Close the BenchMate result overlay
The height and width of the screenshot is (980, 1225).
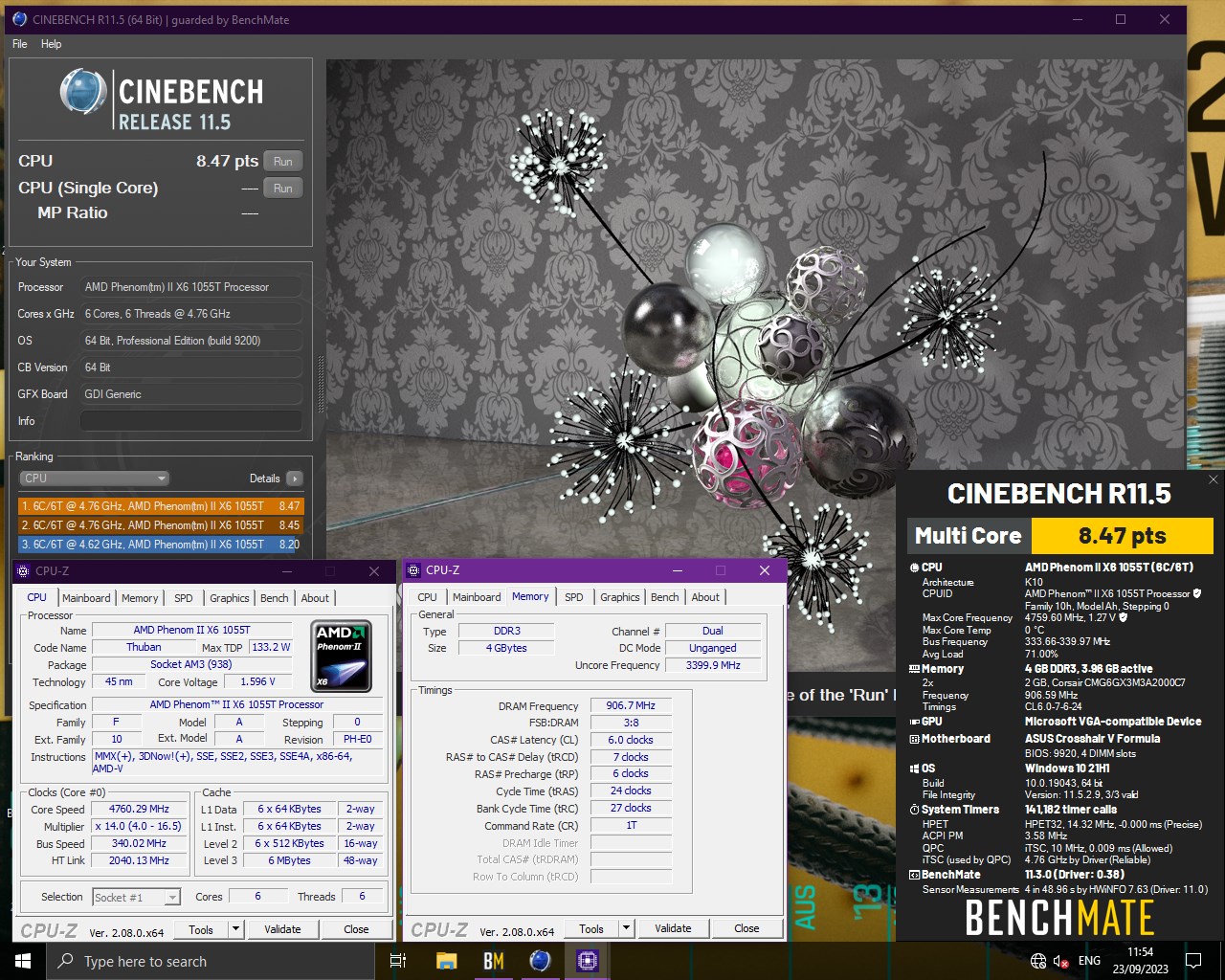(1213, 479)
